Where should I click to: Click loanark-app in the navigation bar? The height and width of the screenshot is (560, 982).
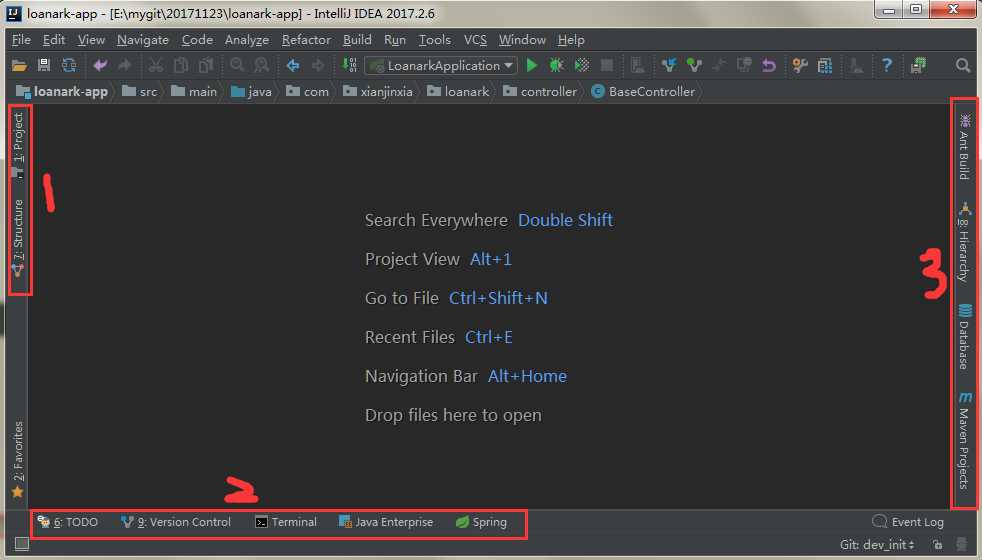point(62,91)
